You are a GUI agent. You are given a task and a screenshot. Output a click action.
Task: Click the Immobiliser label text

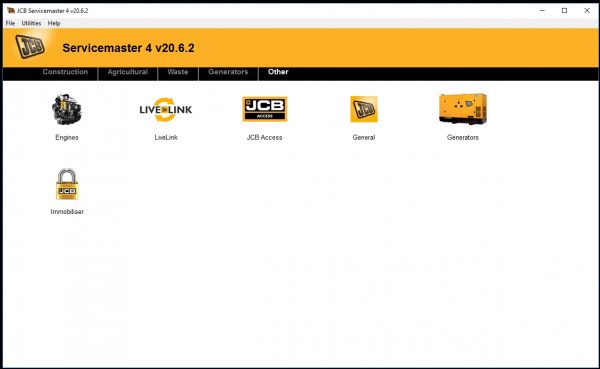67,212
